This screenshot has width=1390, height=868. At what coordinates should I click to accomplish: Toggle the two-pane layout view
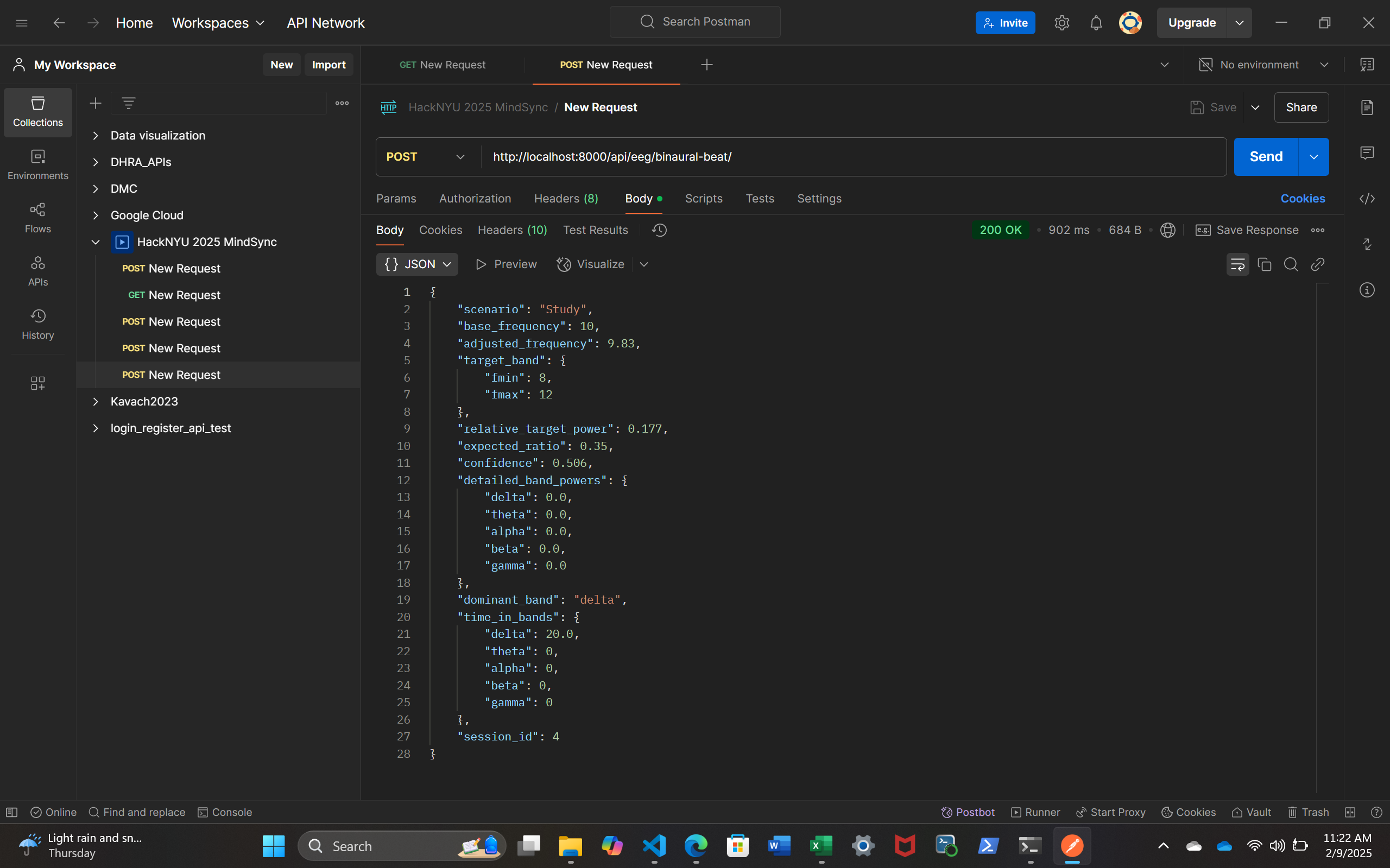coord(1350,812)
